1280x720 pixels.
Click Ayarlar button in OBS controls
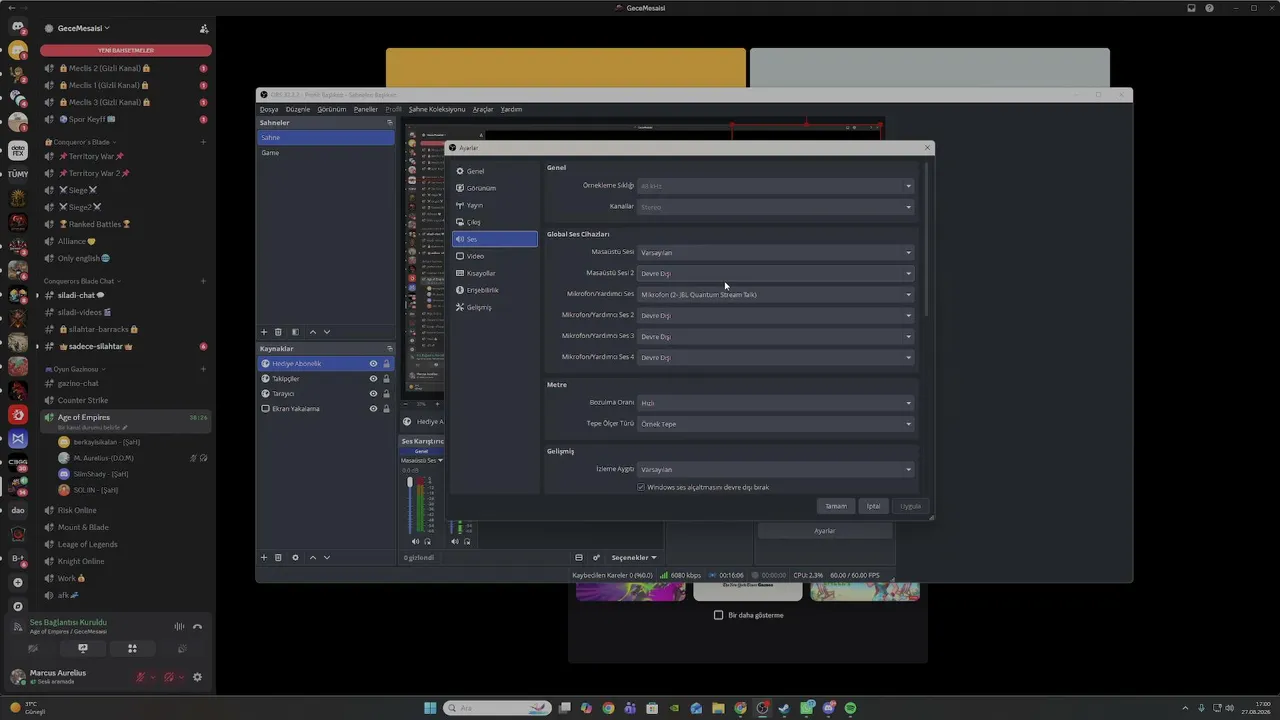pyautogui.click(x=824, y=531)
